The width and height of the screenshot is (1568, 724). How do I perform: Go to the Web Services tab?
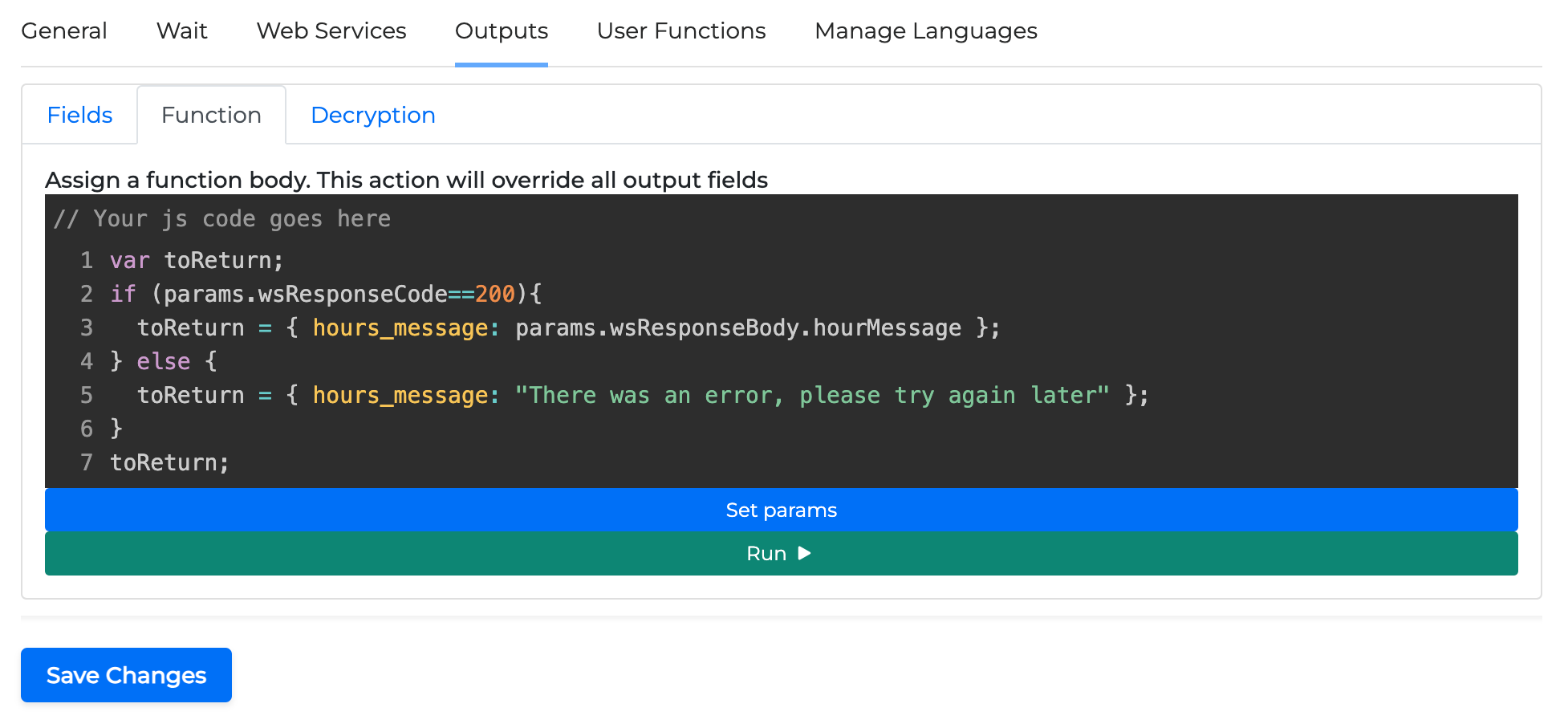click(331, 31)
